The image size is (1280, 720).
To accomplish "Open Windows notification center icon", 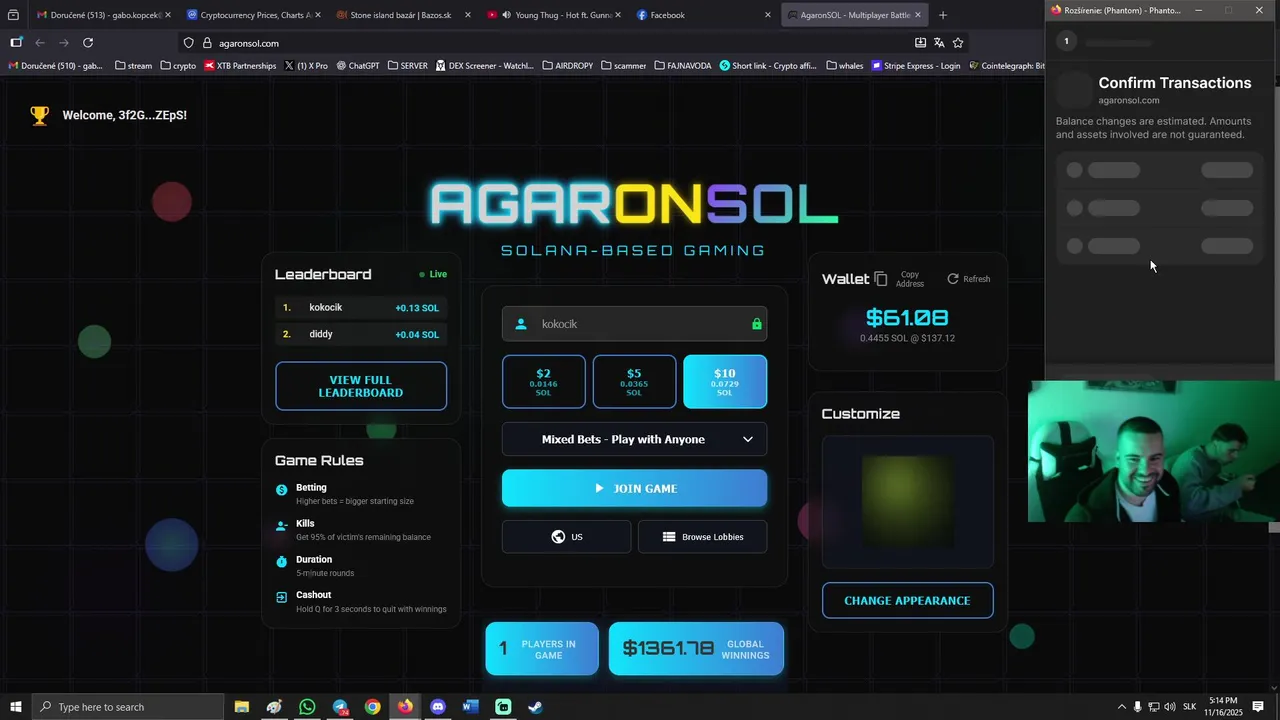I will [1258, 707].
